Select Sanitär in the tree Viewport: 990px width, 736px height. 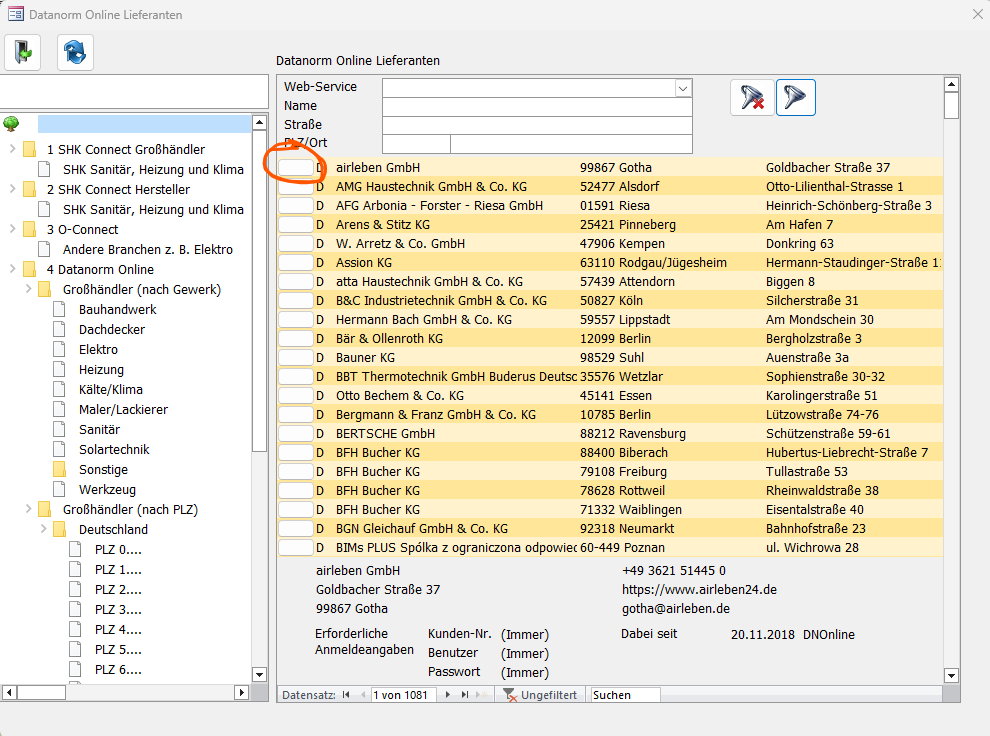pos(99,430)
